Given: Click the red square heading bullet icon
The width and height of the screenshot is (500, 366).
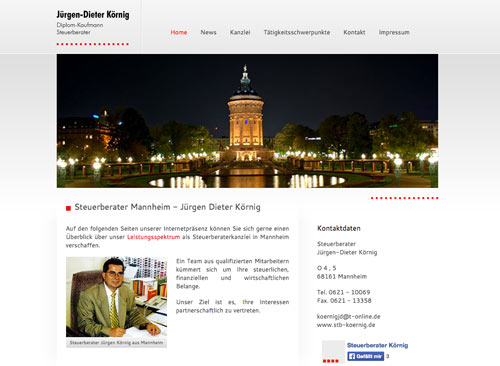Looking at the screenshot, I should 68,208.
